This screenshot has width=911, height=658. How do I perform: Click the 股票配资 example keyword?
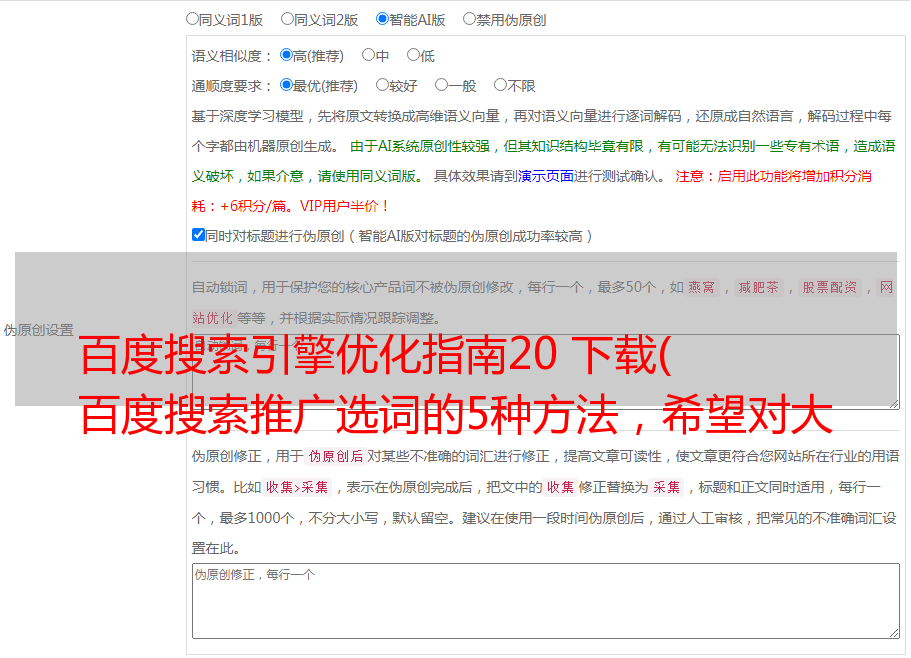pyautogui.click(x=829, y=287)
